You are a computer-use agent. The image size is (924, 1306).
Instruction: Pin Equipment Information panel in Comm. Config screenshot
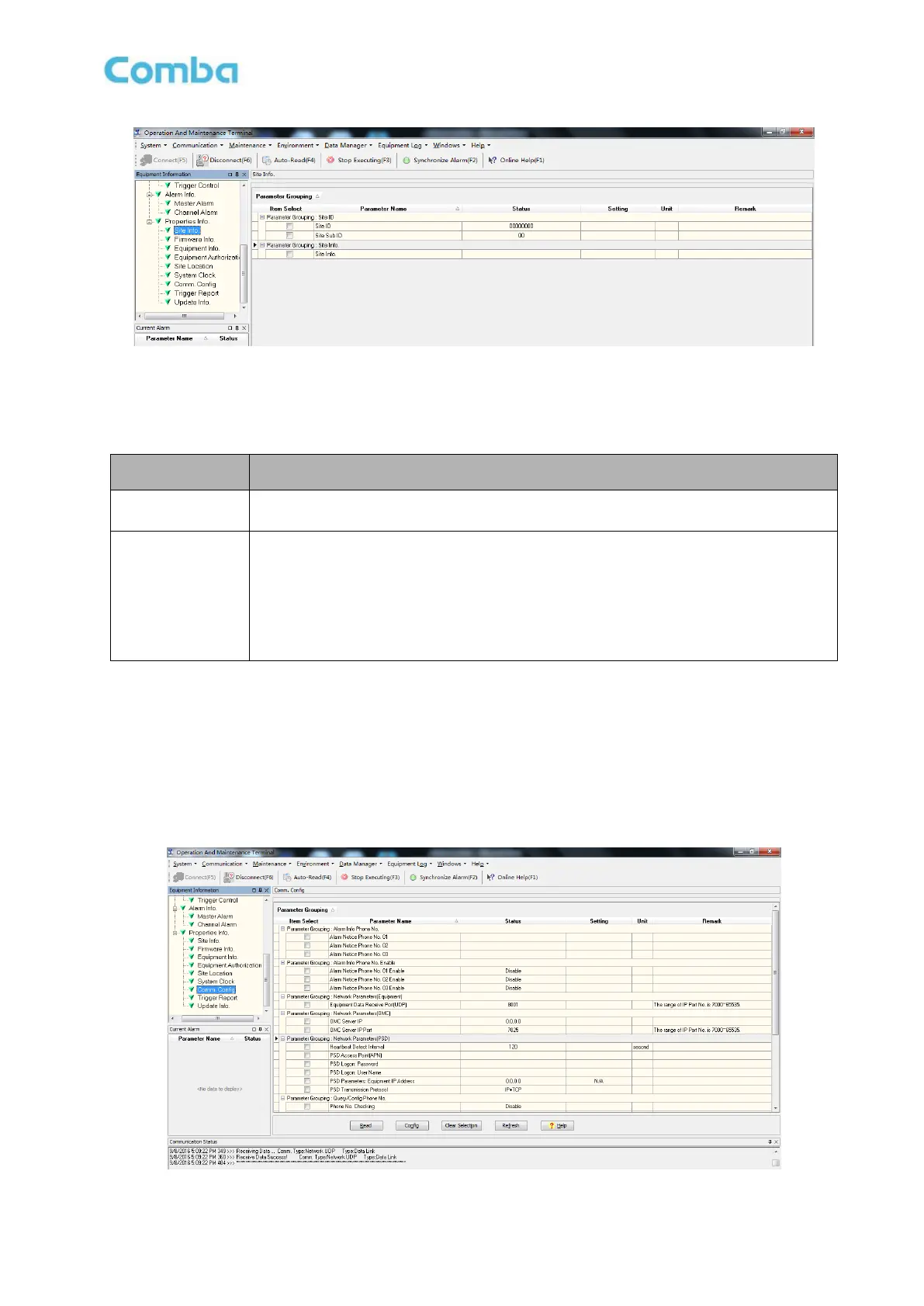(x=260, y=890)
